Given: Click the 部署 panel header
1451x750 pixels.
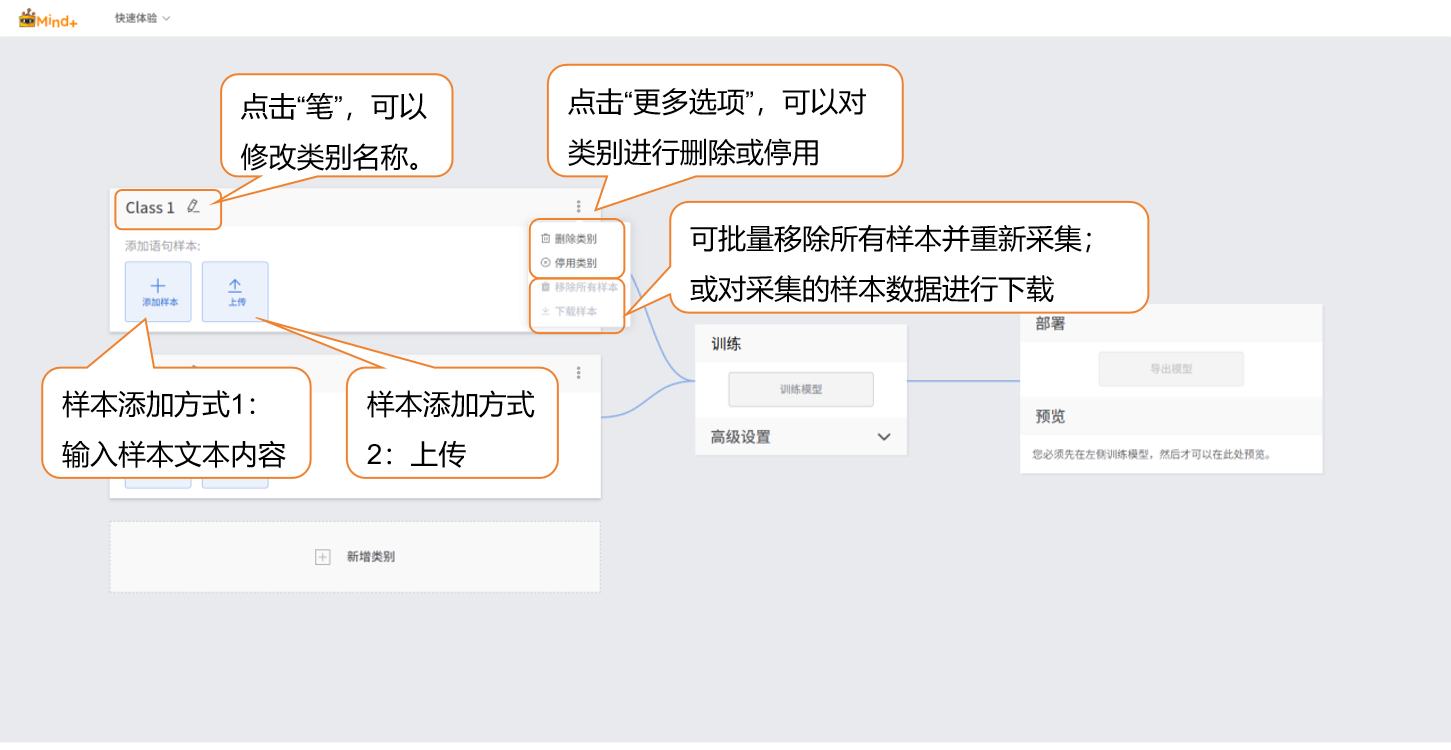Looking at the screenshot, I should pos(1051,325).
